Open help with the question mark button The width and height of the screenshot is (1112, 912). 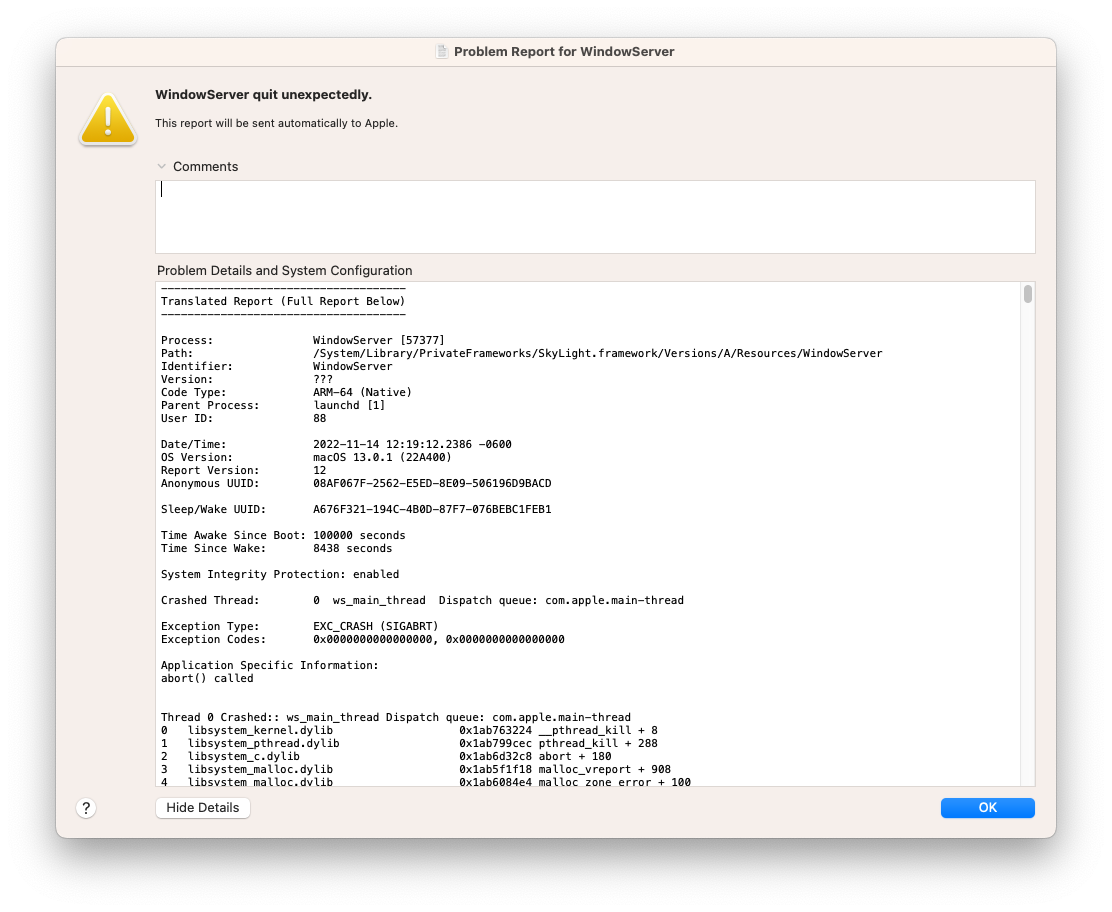point(86,808)
